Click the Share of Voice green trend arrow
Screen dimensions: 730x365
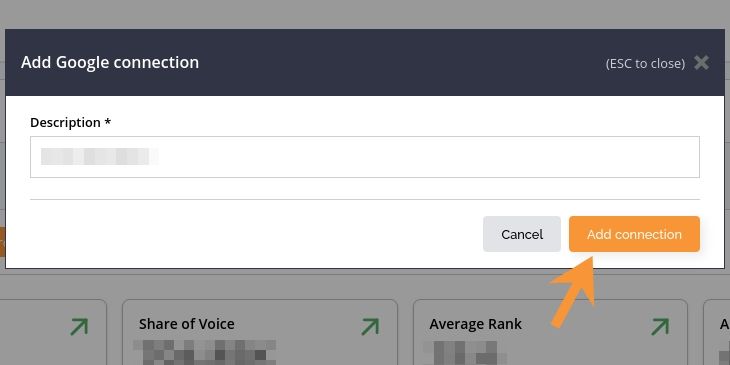[370, 326]
